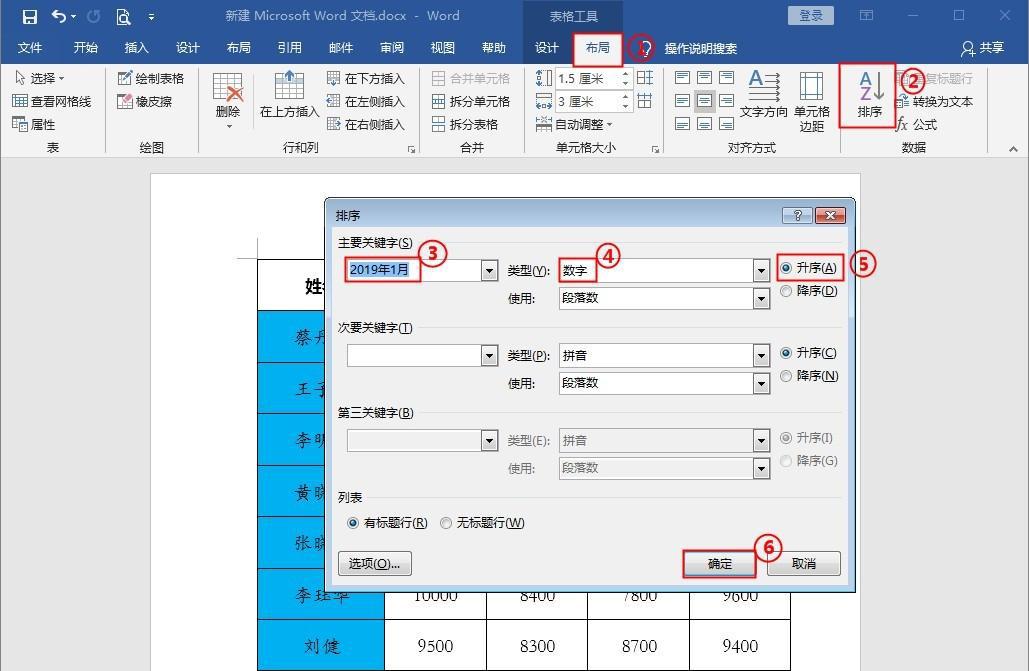This screenshot has height=671, width=1029.
Task: Confirm sort with 确定 button
Action: coord(719,563)
